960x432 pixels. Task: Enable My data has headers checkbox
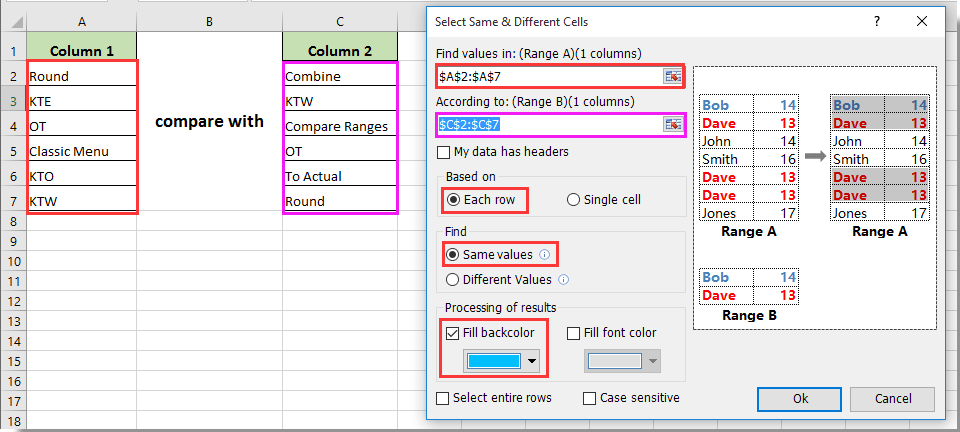[444, 152]
